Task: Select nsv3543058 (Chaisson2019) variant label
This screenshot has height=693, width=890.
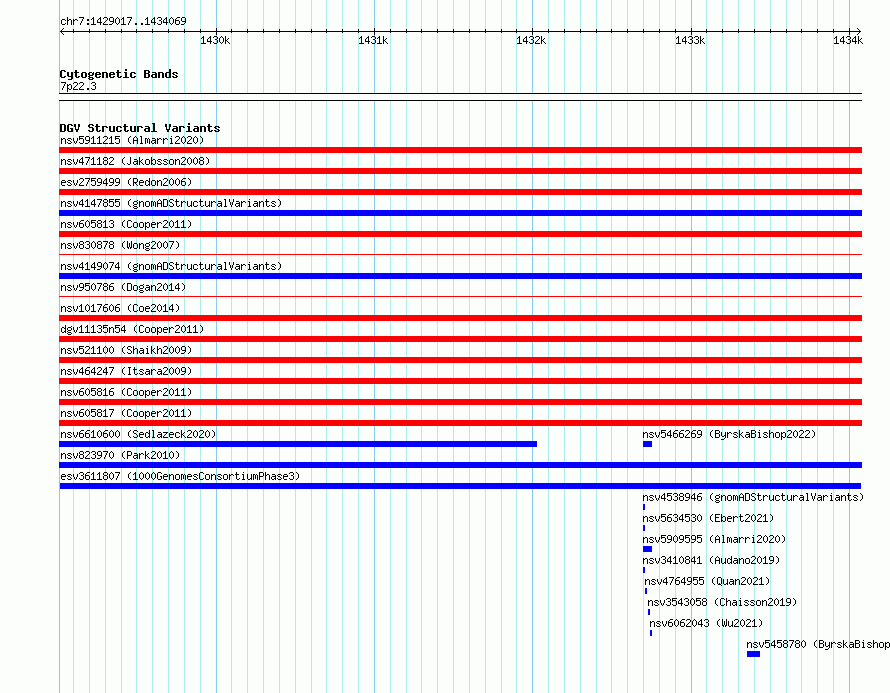Action: pyautogui.click(x=722, y=602)
